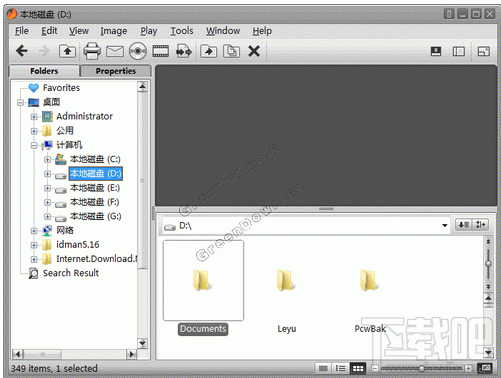The image size is (501, 378).
Task: Collapse the 计算机 tree node
Action: (34, 145)
